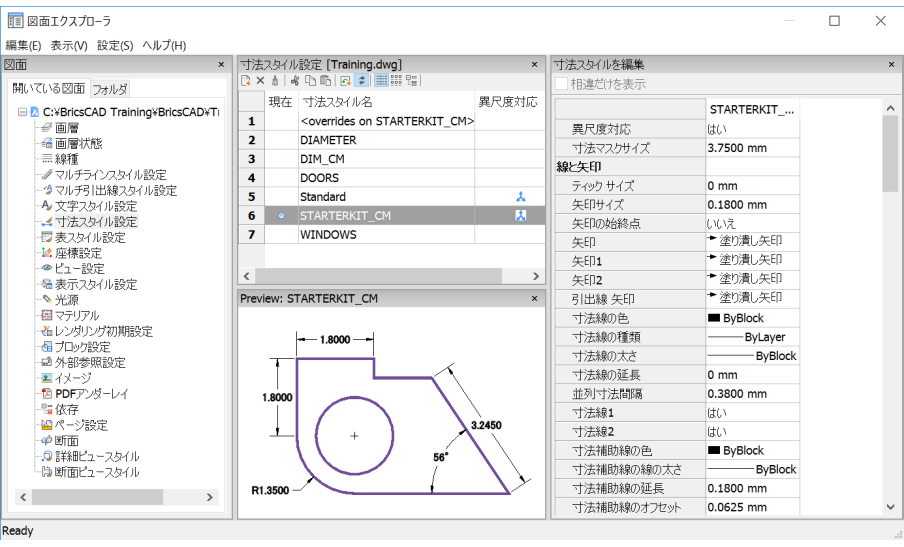
Task: Click the Regen toolbar icon with green arrow
Action: click(345, 81)
